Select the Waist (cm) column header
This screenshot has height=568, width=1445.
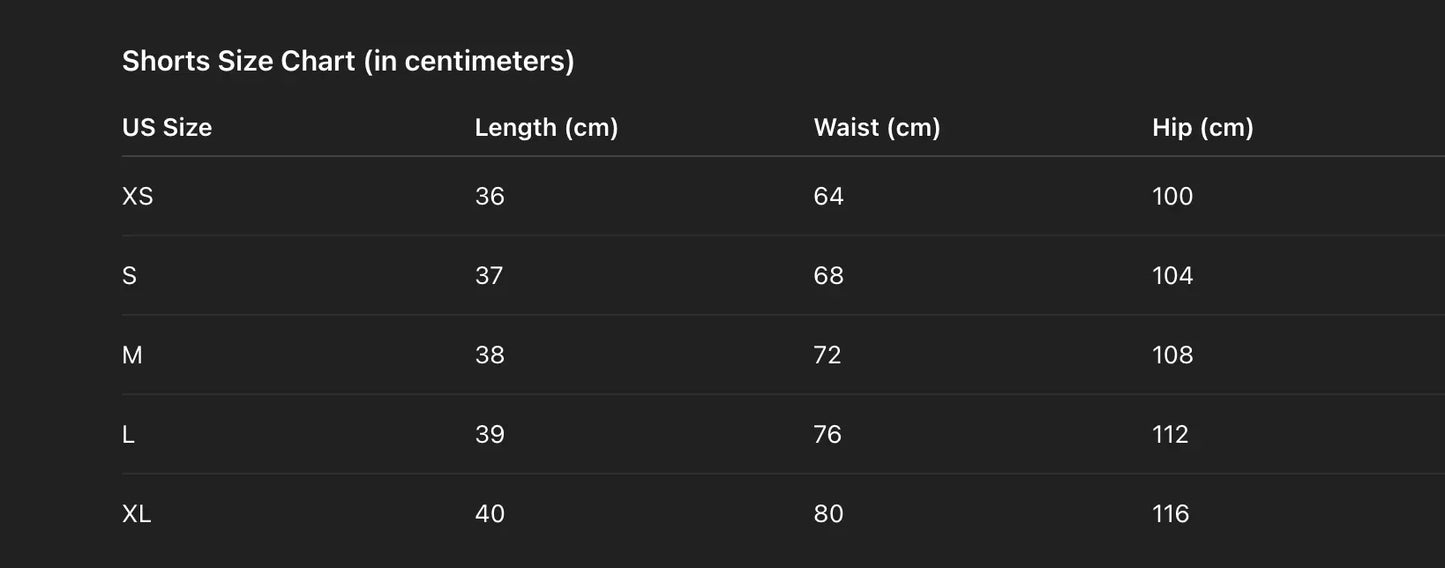(x=877, y=127)
